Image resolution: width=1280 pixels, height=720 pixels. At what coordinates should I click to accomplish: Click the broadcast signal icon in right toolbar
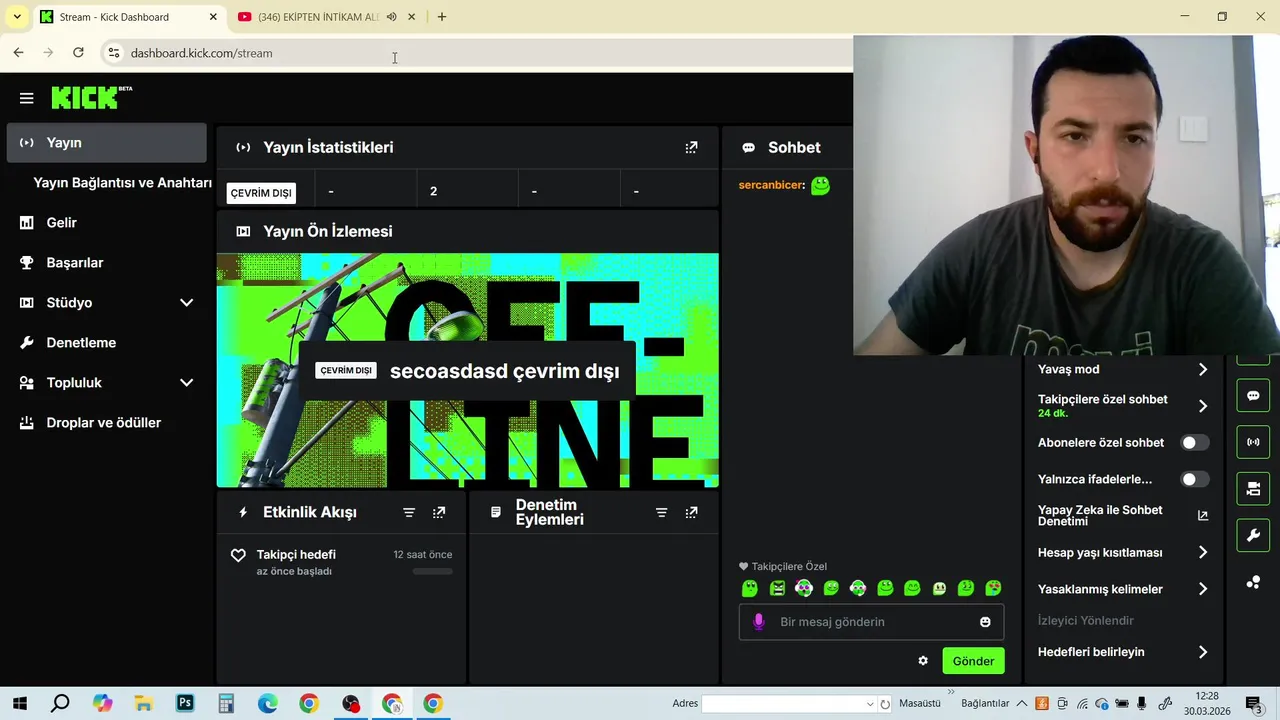pyautogui.click(x=1253, y=442)
